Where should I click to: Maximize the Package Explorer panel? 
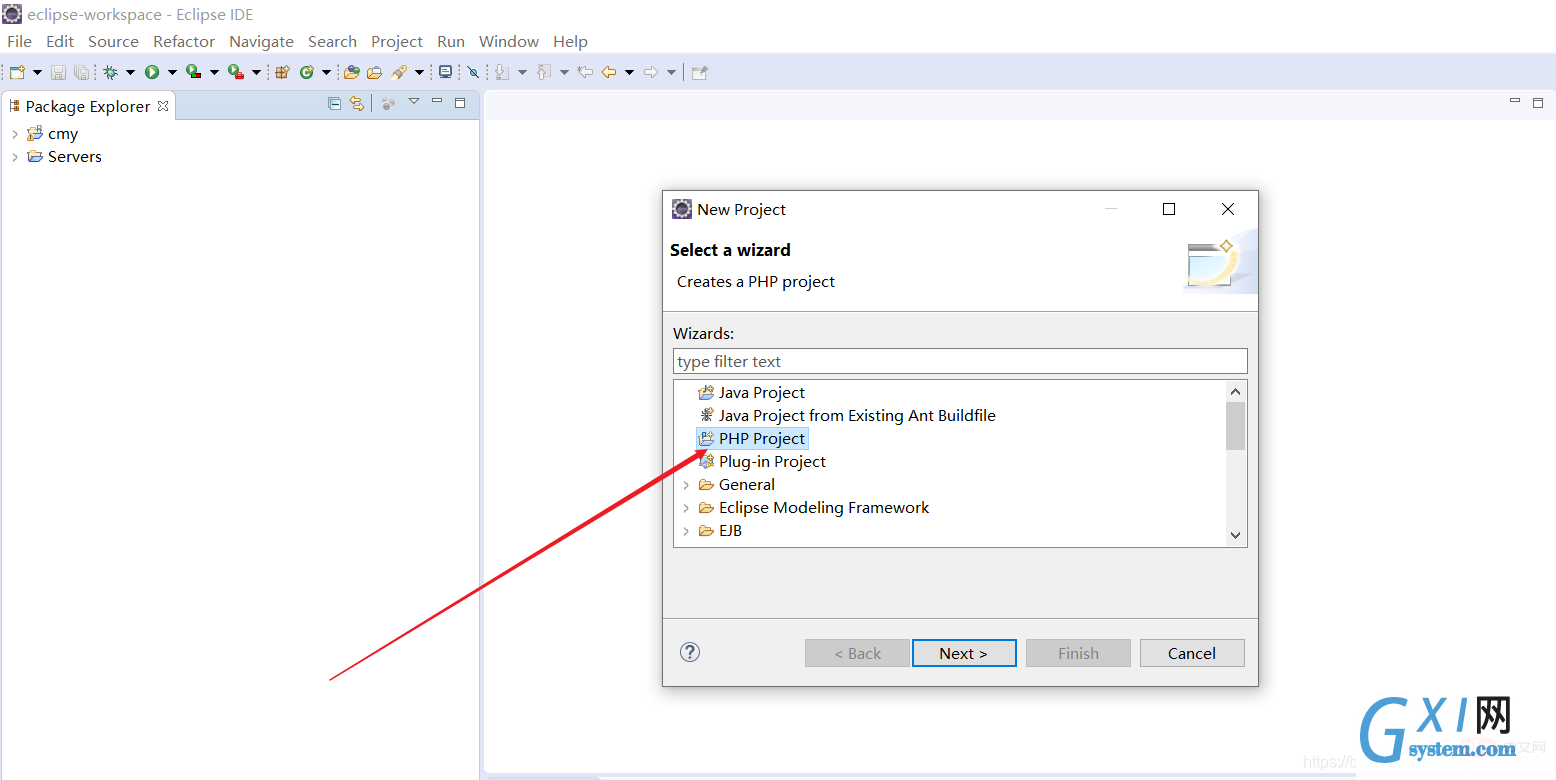point(460,102)
